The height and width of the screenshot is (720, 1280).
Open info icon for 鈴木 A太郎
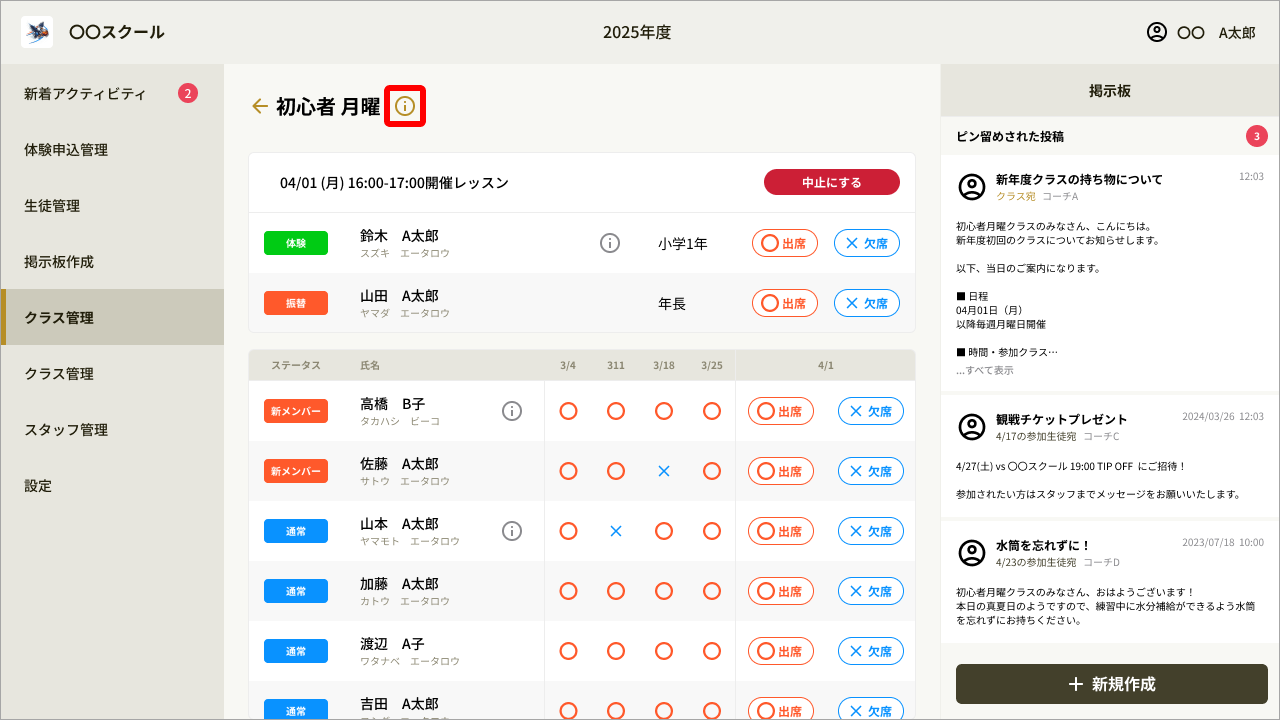(x=610, y=243)
